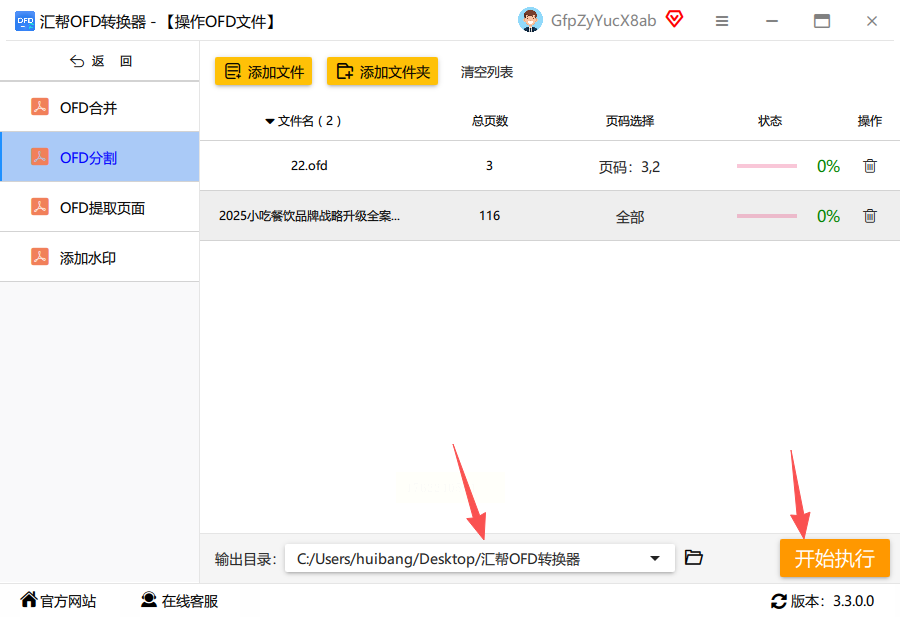Open the hamburger menu icon
Viewport: 900px width, 617px height.
coord(722,21)
